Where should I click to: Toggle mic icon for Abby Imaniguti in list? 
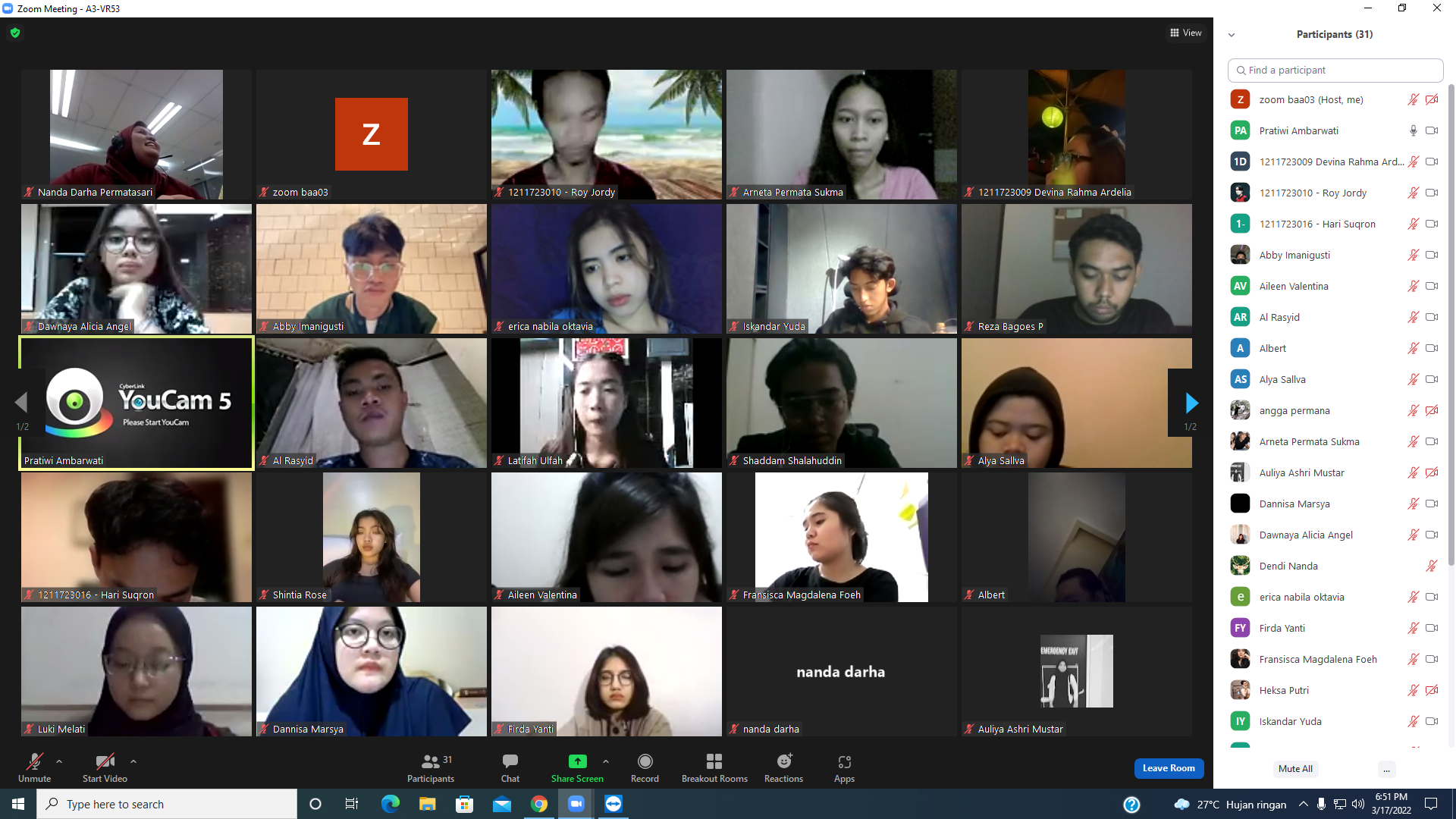click(x=1413, y=255)
